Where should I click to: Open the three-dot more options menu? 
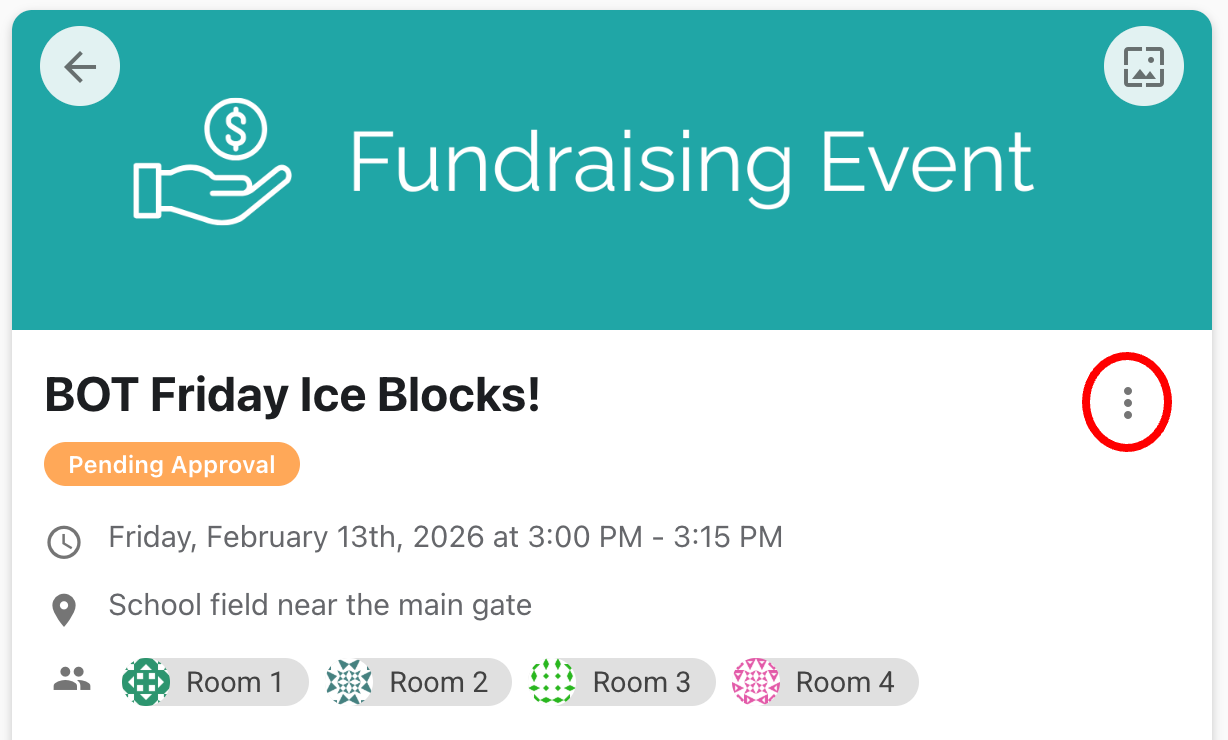click(x=1127, y=402)
